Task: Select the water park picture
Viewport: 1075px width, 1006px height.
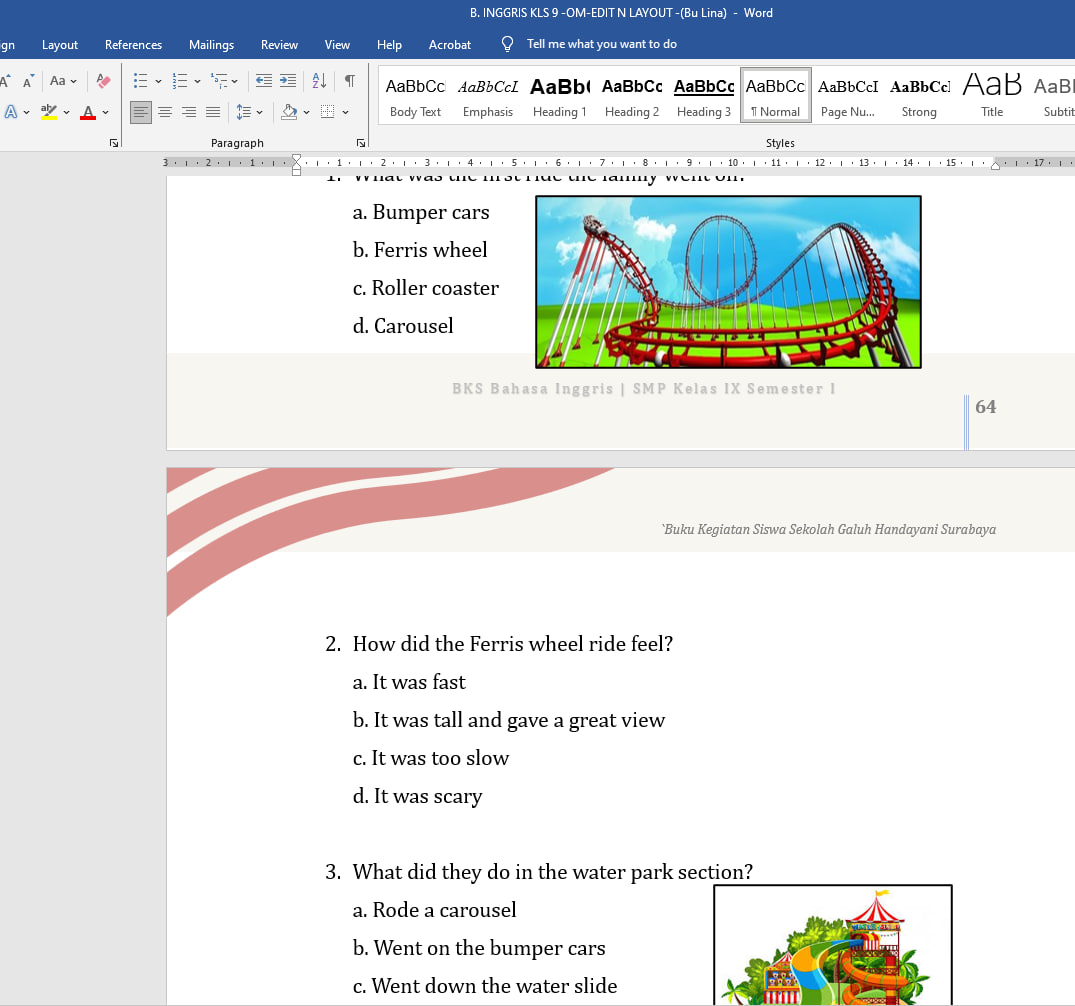Action: pos(832,945)
